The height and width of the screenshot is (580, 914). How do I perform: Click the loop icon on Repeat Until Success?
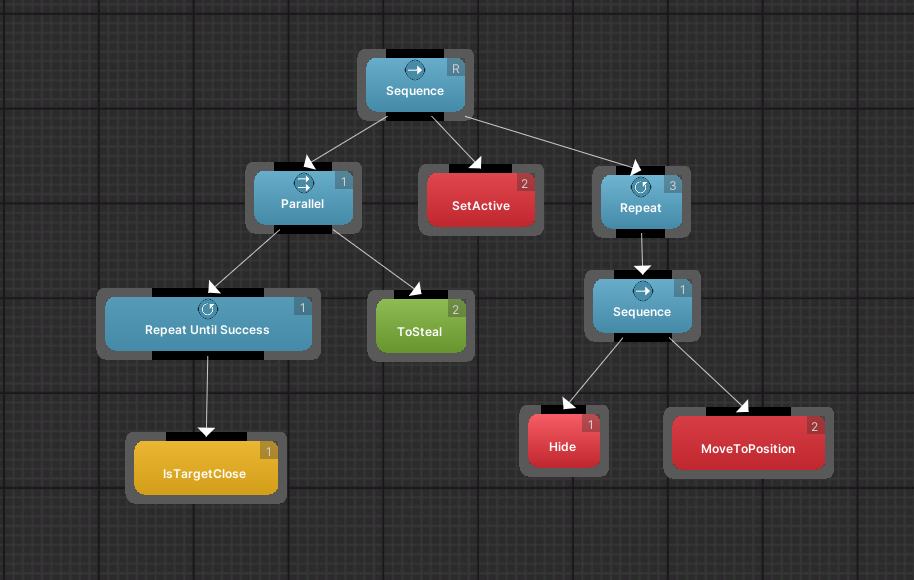[x=208, y=307]
